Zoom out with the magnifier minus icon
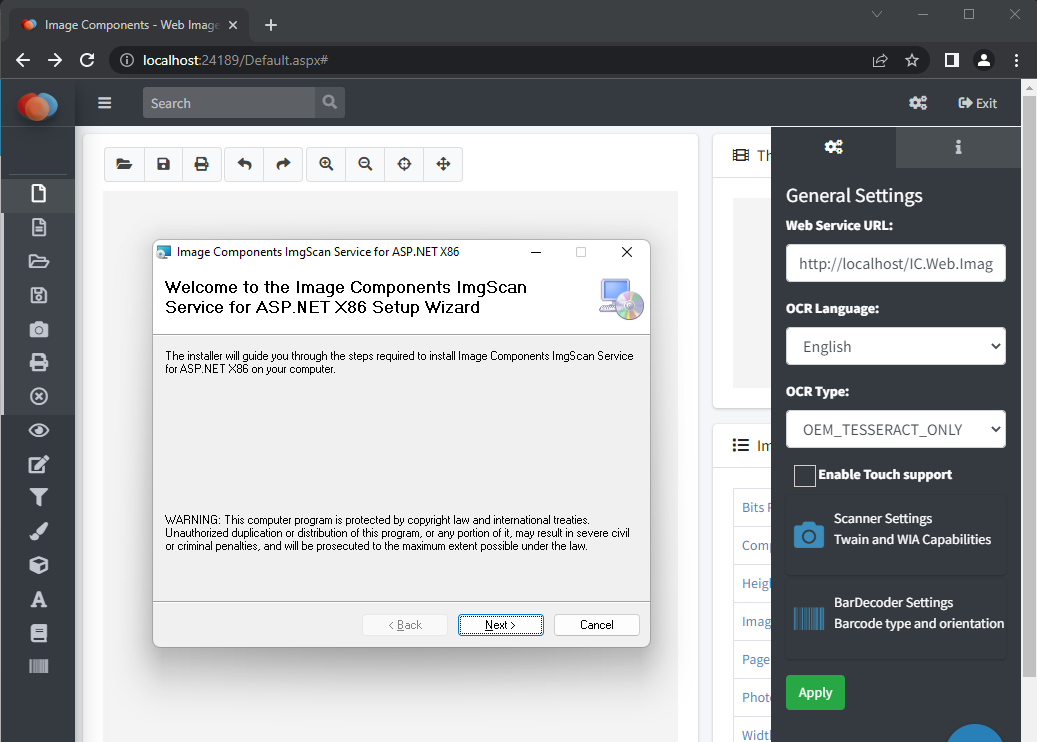1037x742 pixels. [x=364, y=164]
